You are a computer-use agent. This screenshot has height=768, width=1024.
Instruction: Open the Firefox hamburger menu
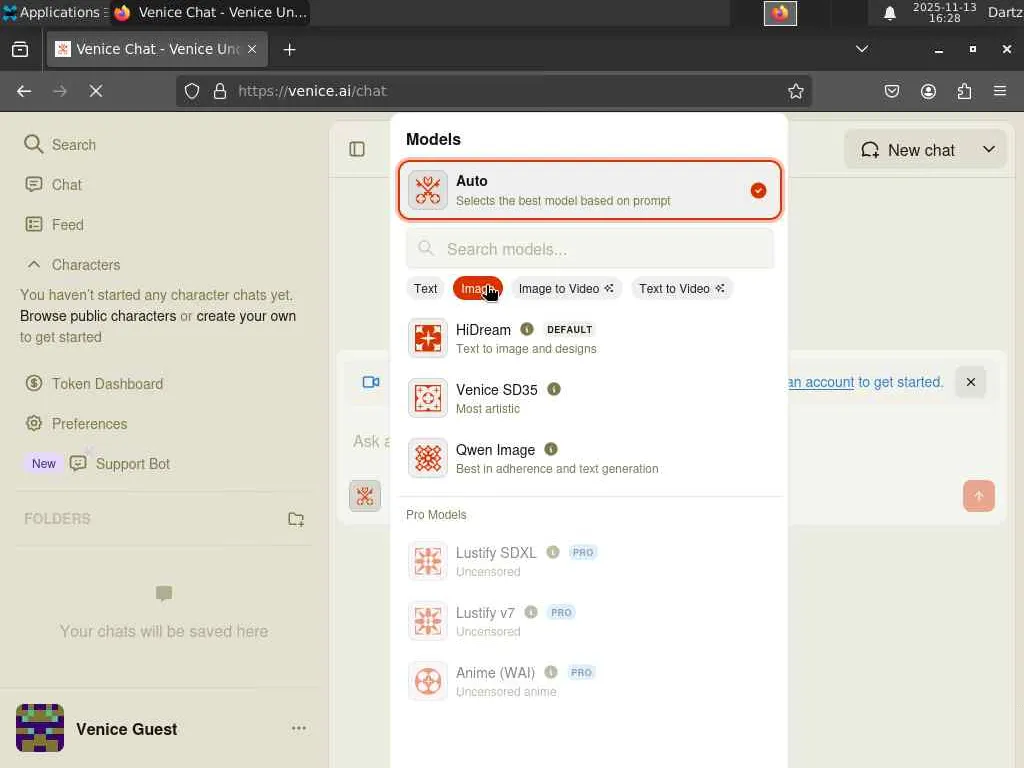coord(1000,91)
